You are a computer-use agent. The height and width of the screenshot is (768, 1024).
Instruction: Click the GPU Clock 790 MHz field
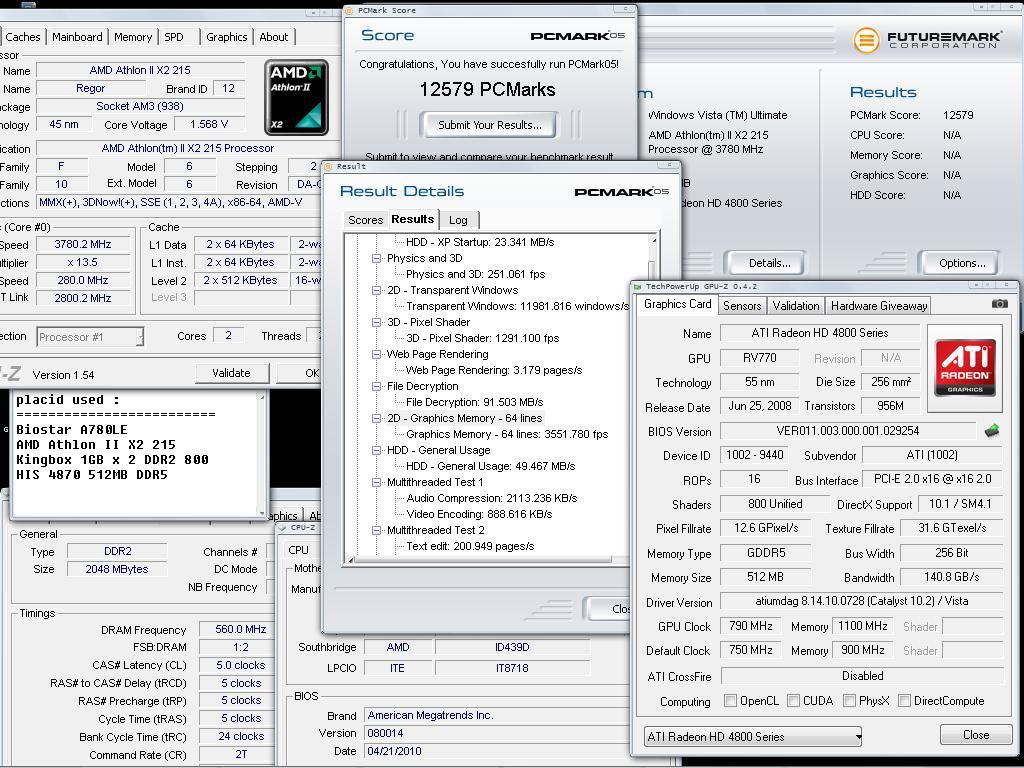(x=750, y=626)
